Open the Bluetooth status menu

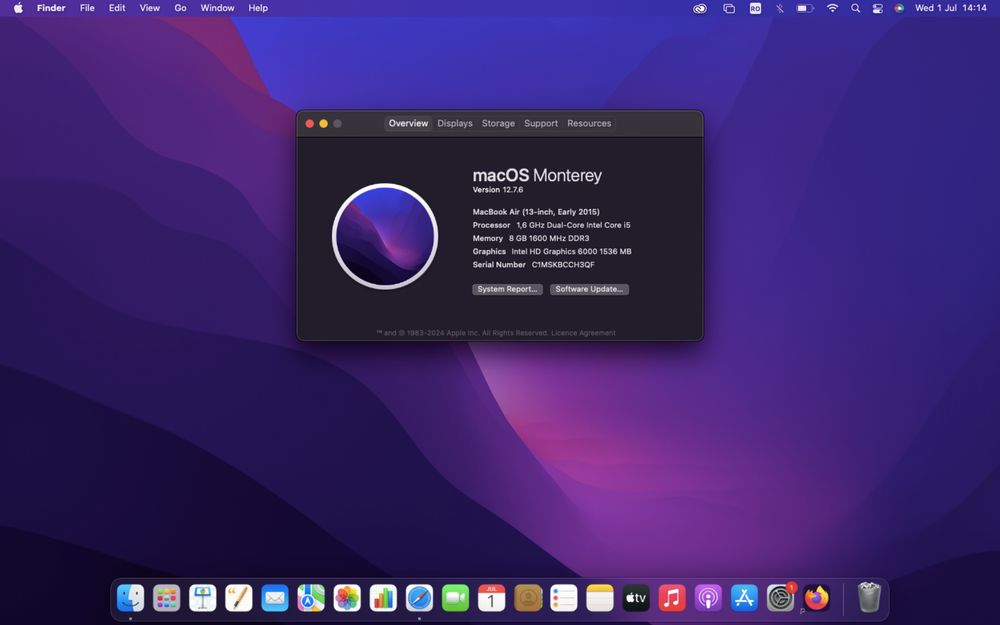(x=779, y=8)
